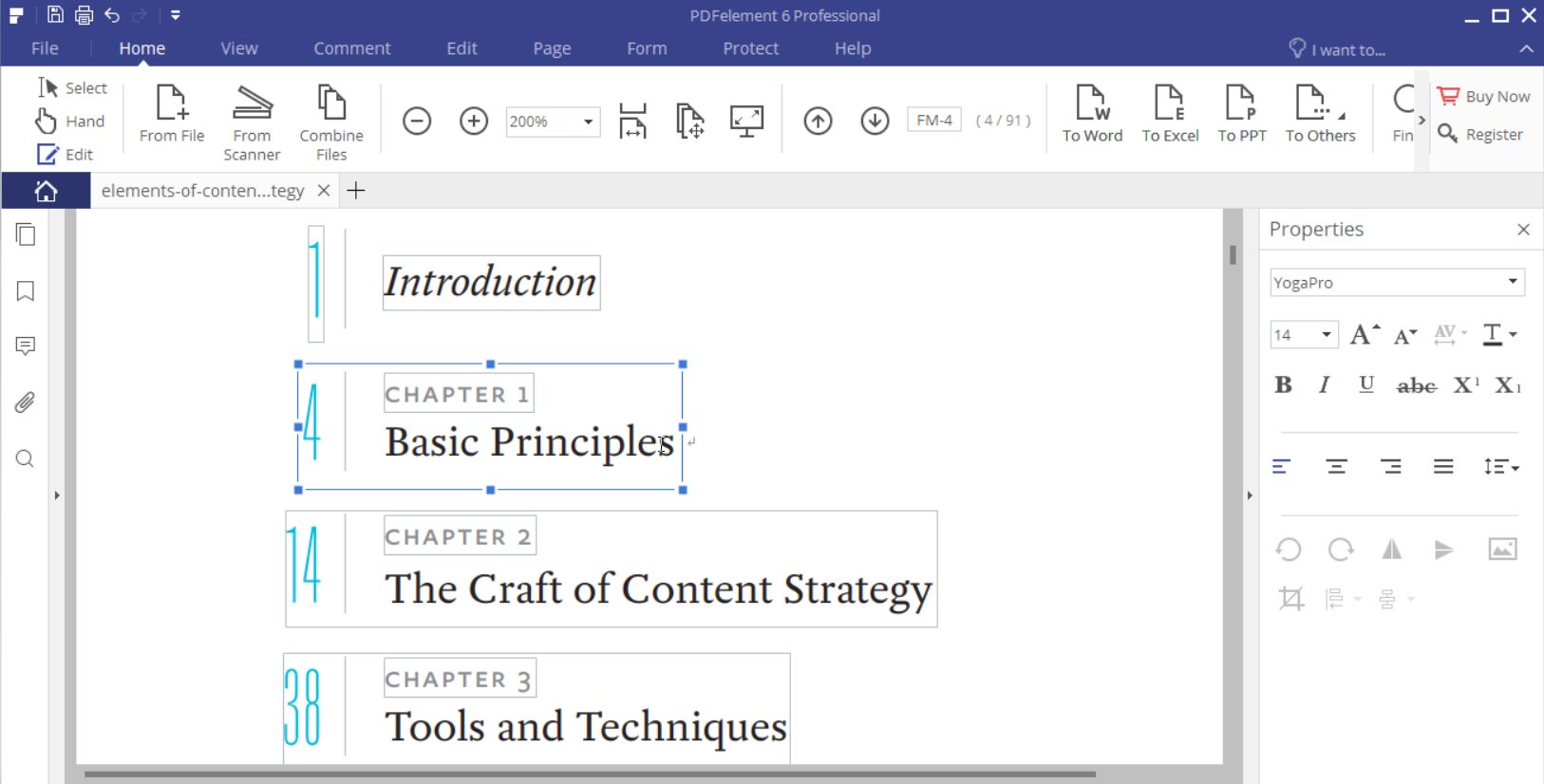Switch to the Protect tab
Screen dimensions: 1544x784
[750, 48]
